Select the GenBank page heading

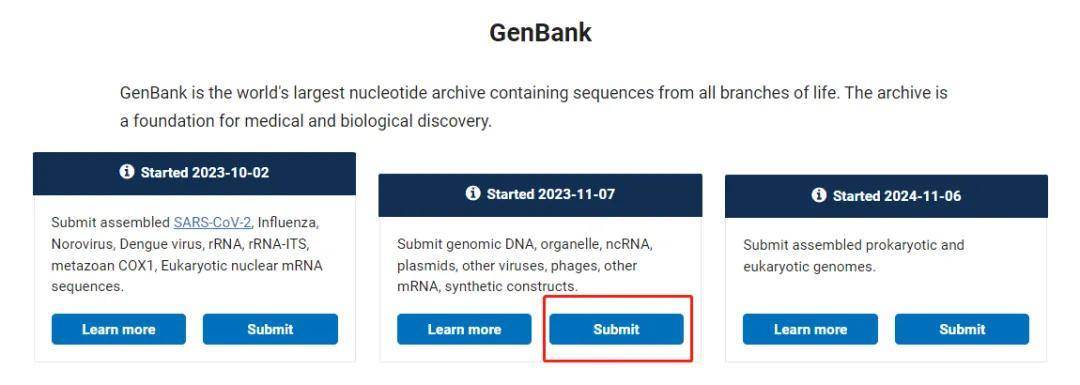(x=540, y=32)
